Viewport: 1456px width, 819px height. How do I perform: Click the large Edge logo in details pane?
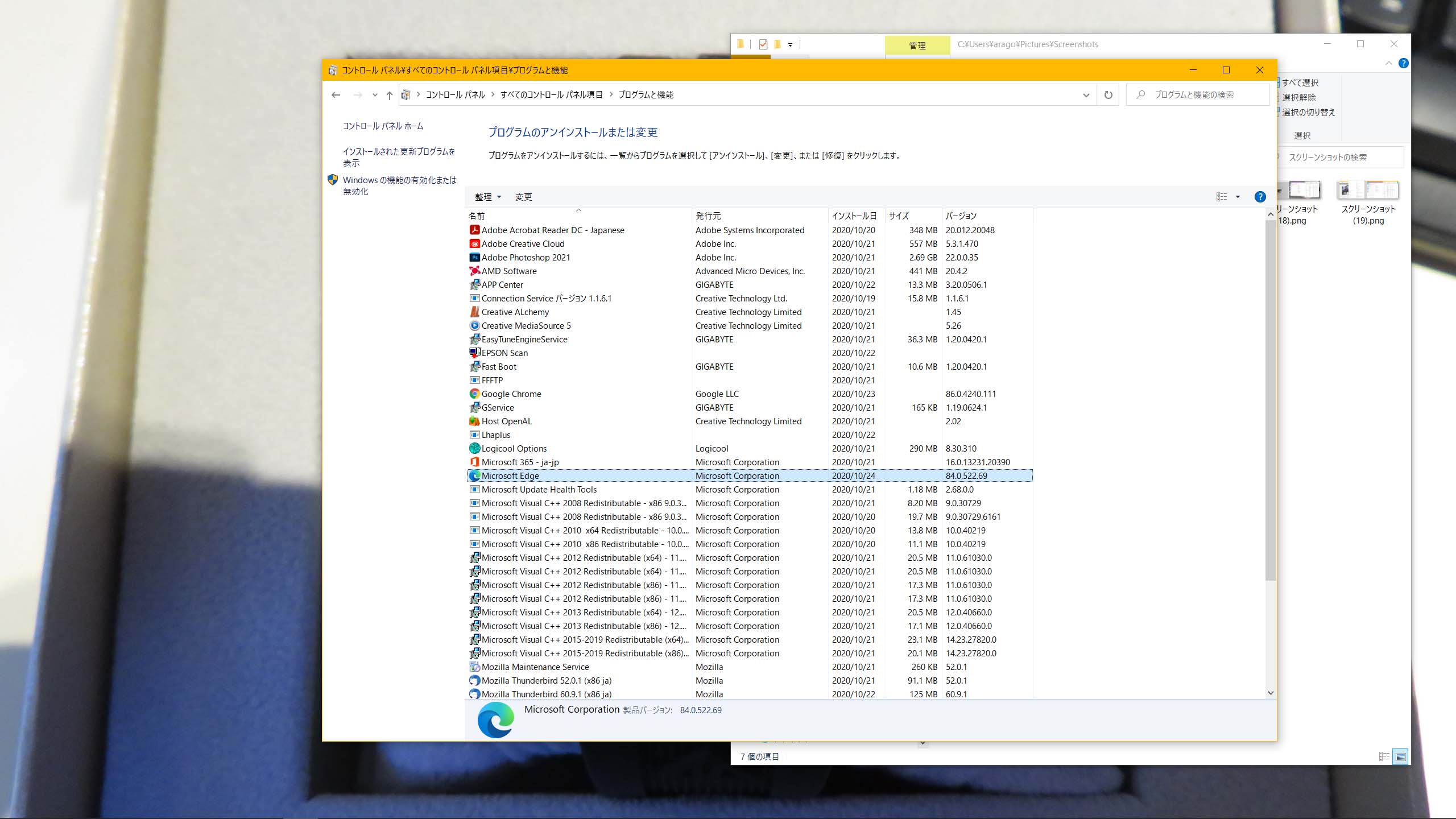click(495, 719)
